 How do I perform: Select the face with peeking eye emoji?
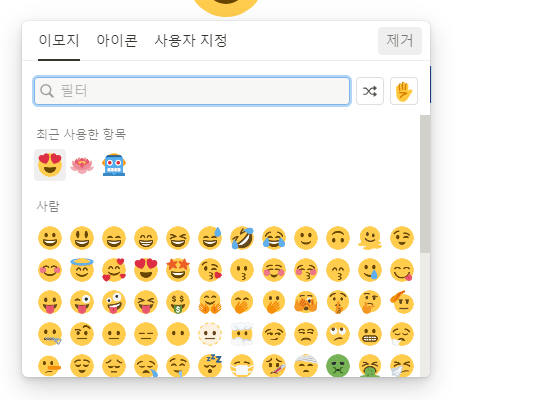coord(306,302)
